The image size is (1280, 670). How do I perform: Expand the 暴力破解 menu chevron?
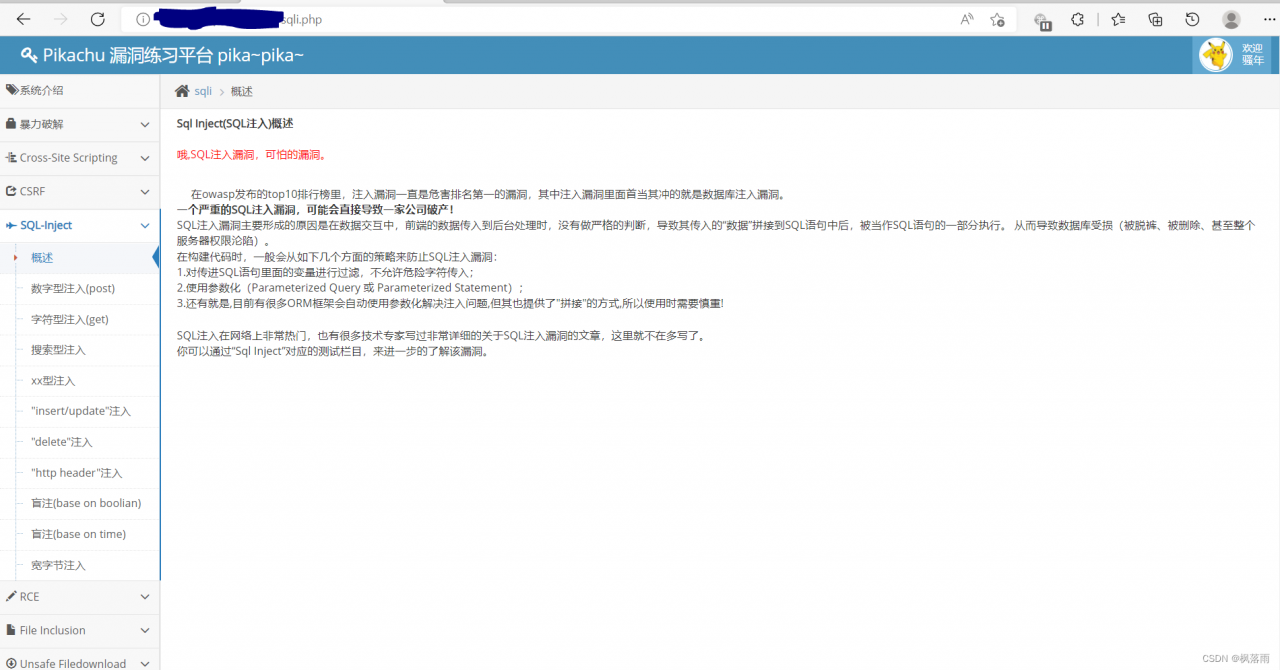pos(144,124)
